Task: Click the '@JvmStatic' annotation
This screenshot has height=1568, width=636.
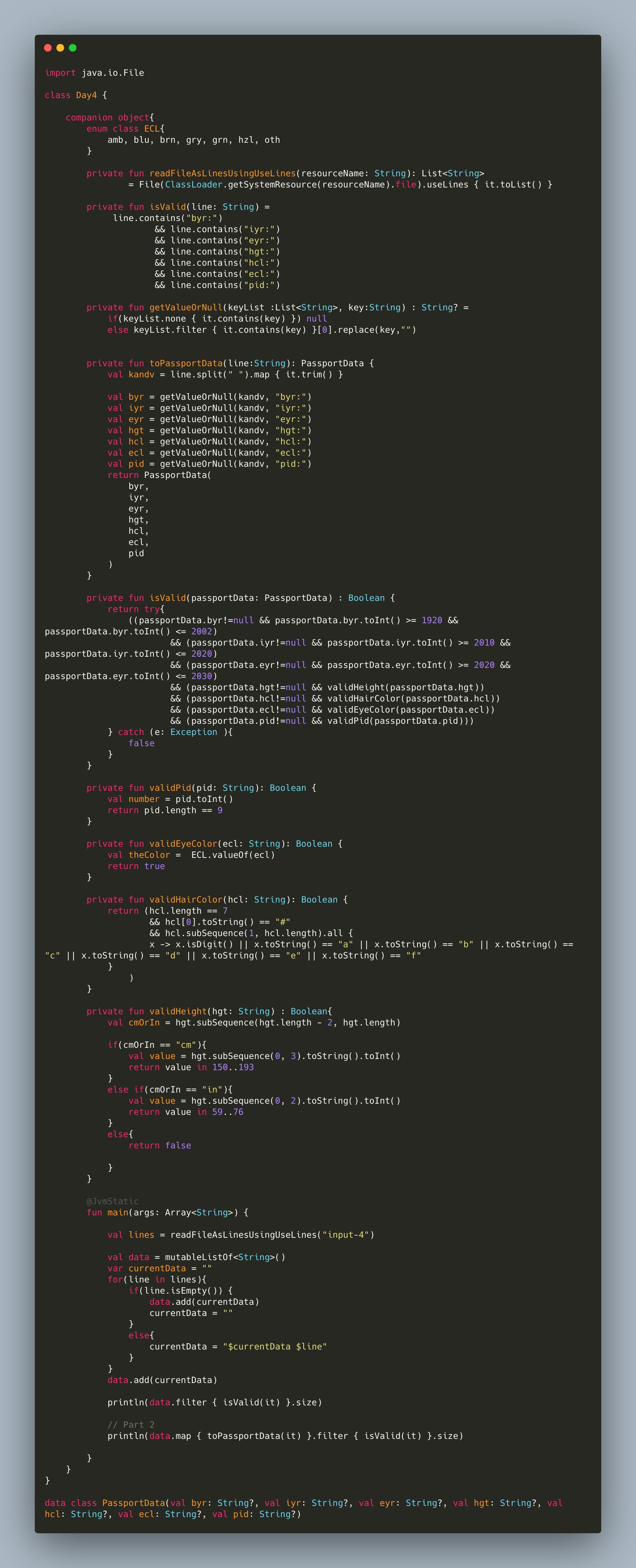Action: pos(113,1201)
